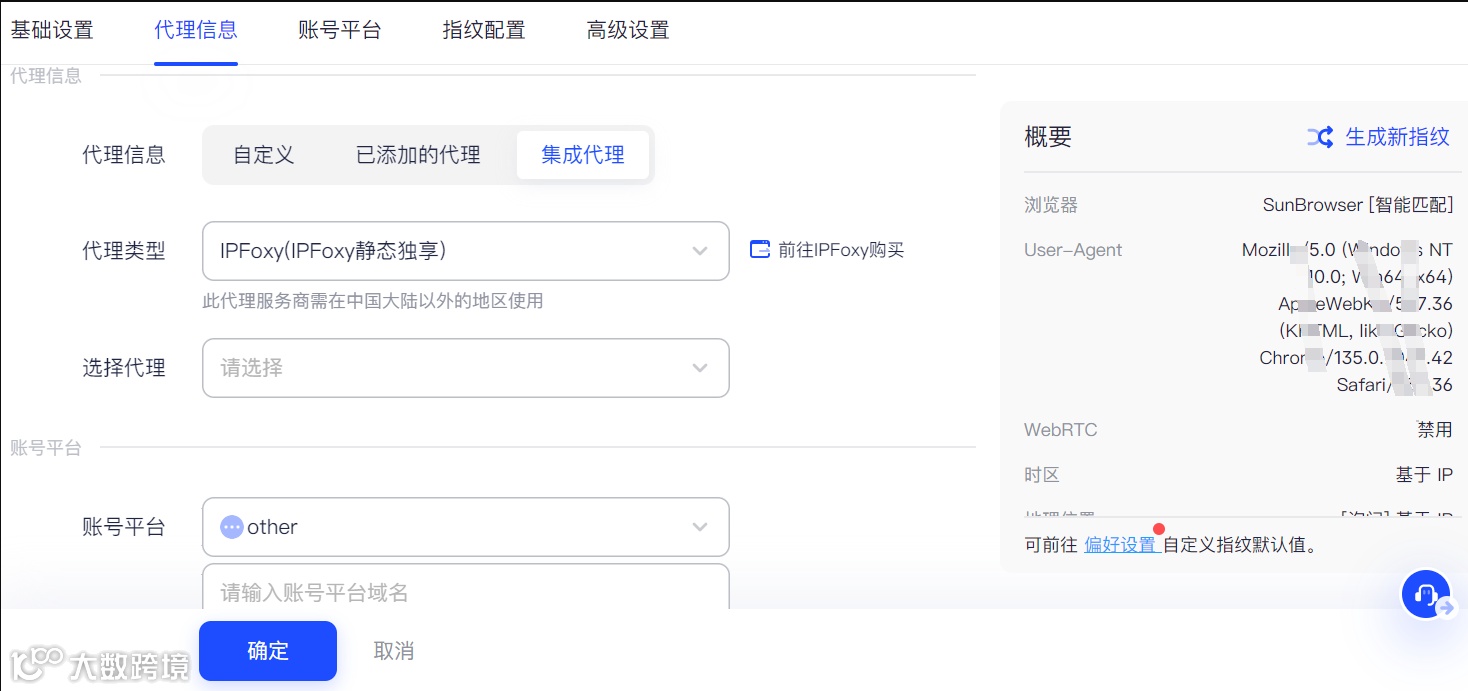Switch to the 账号平台 tab
Image resolution: width=1468 pixels, height=691 pixels.
pos(340,30)
